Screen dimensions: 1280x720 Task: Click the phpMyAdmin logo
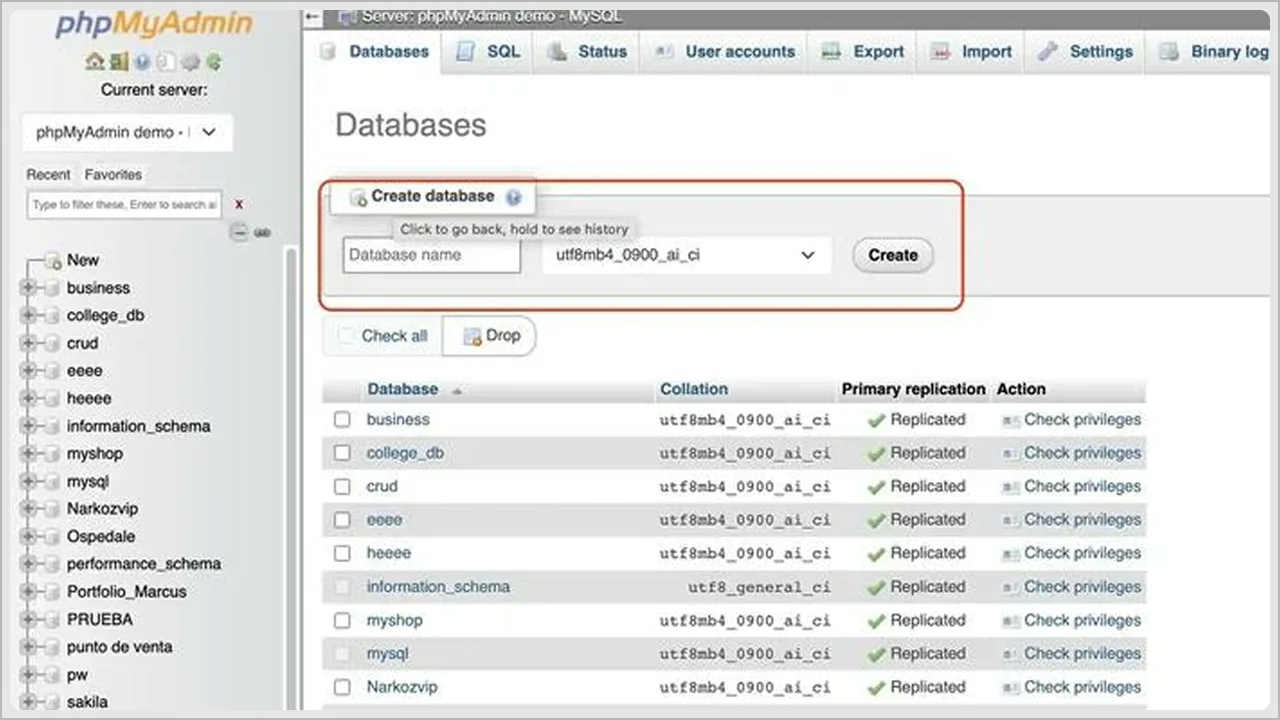[x=152, y=24]
